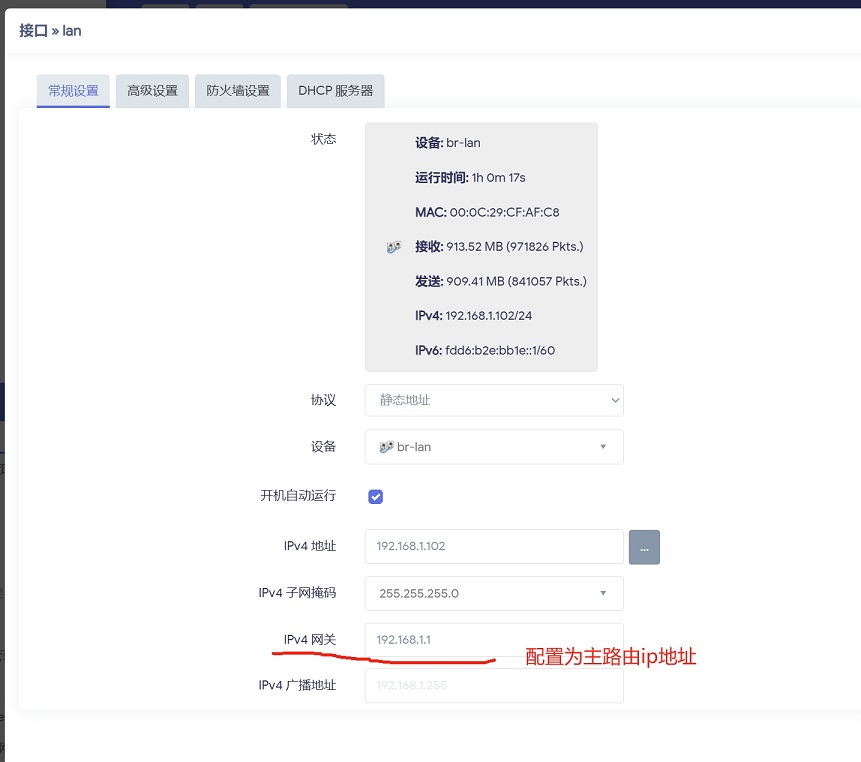Switch to the 常规设置 tab
Image resolution: width=861 pixels, height=762 pixels.
click(x=73, y=91)
